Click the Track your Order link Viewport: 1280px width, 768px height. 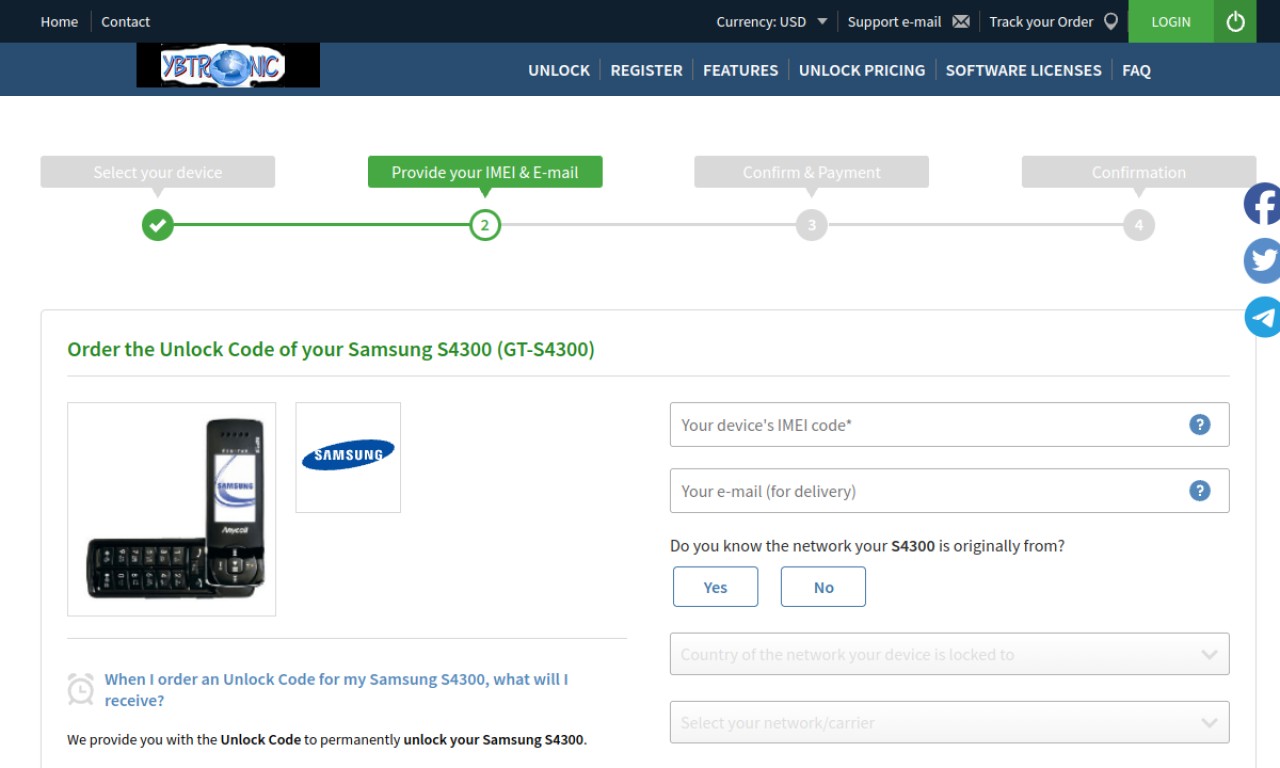tap(1041, 21)
